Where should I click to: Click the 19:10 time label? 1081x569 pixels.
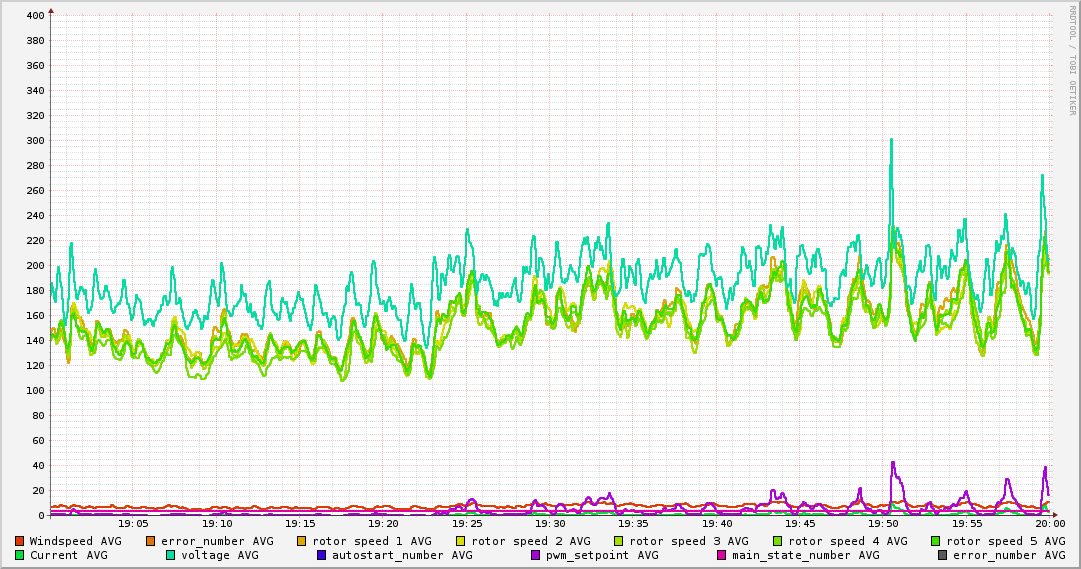point(216,524)
